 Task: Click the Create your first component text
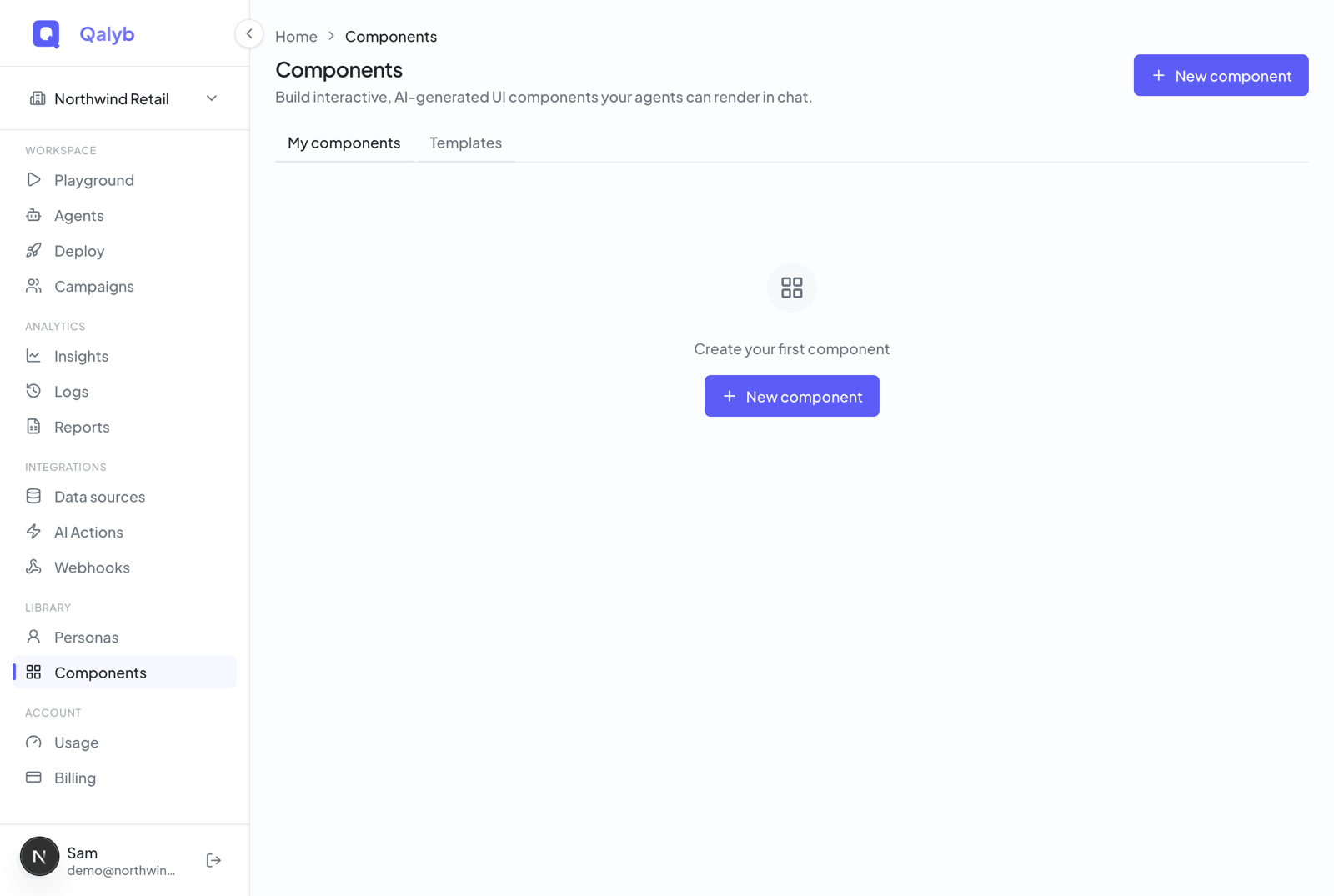pyautogui.click(x=792, y=349)
